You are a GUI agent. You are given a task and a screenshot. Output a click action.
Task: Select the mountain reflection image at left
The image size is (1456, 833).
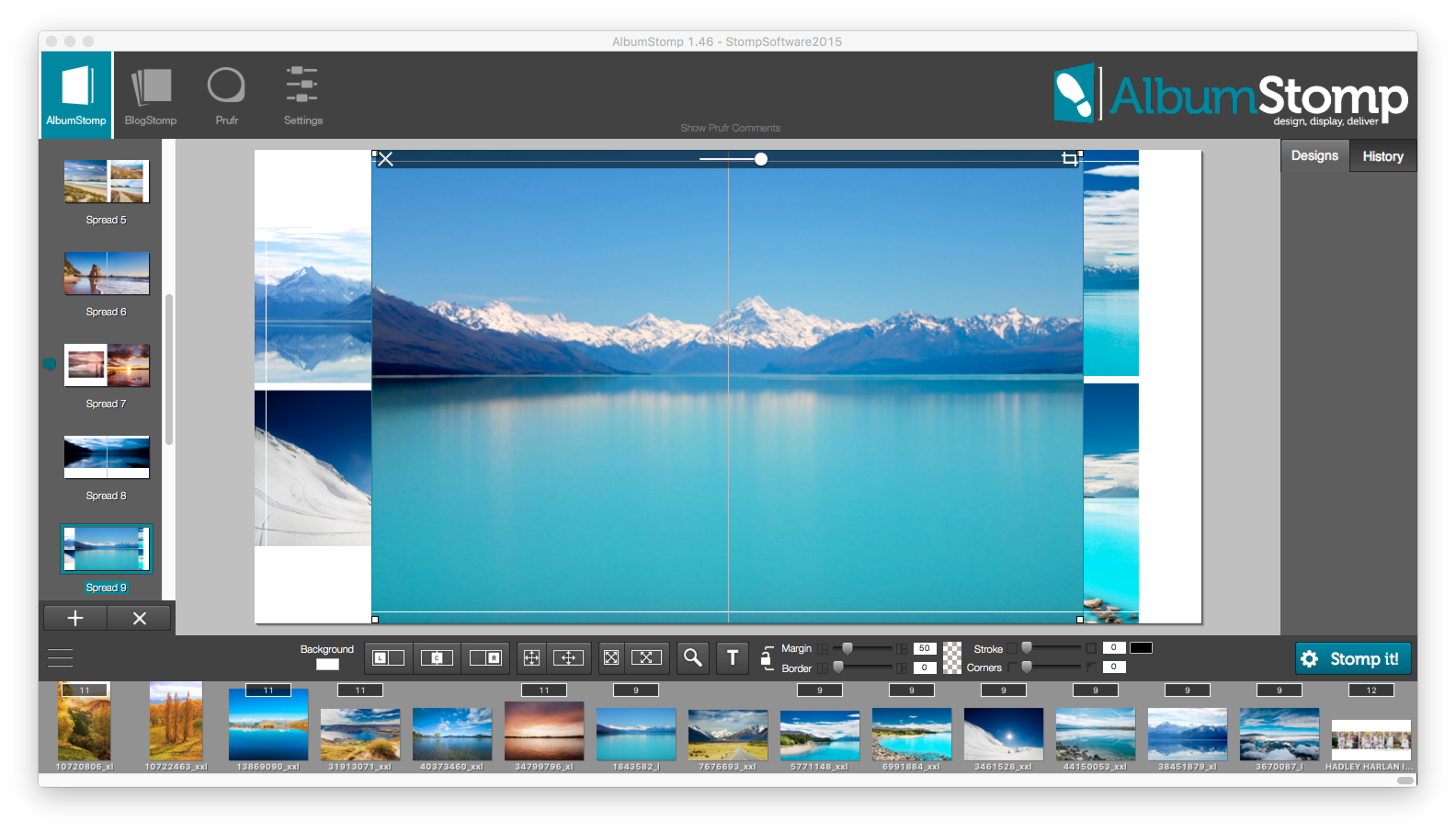tap(313, 305)
